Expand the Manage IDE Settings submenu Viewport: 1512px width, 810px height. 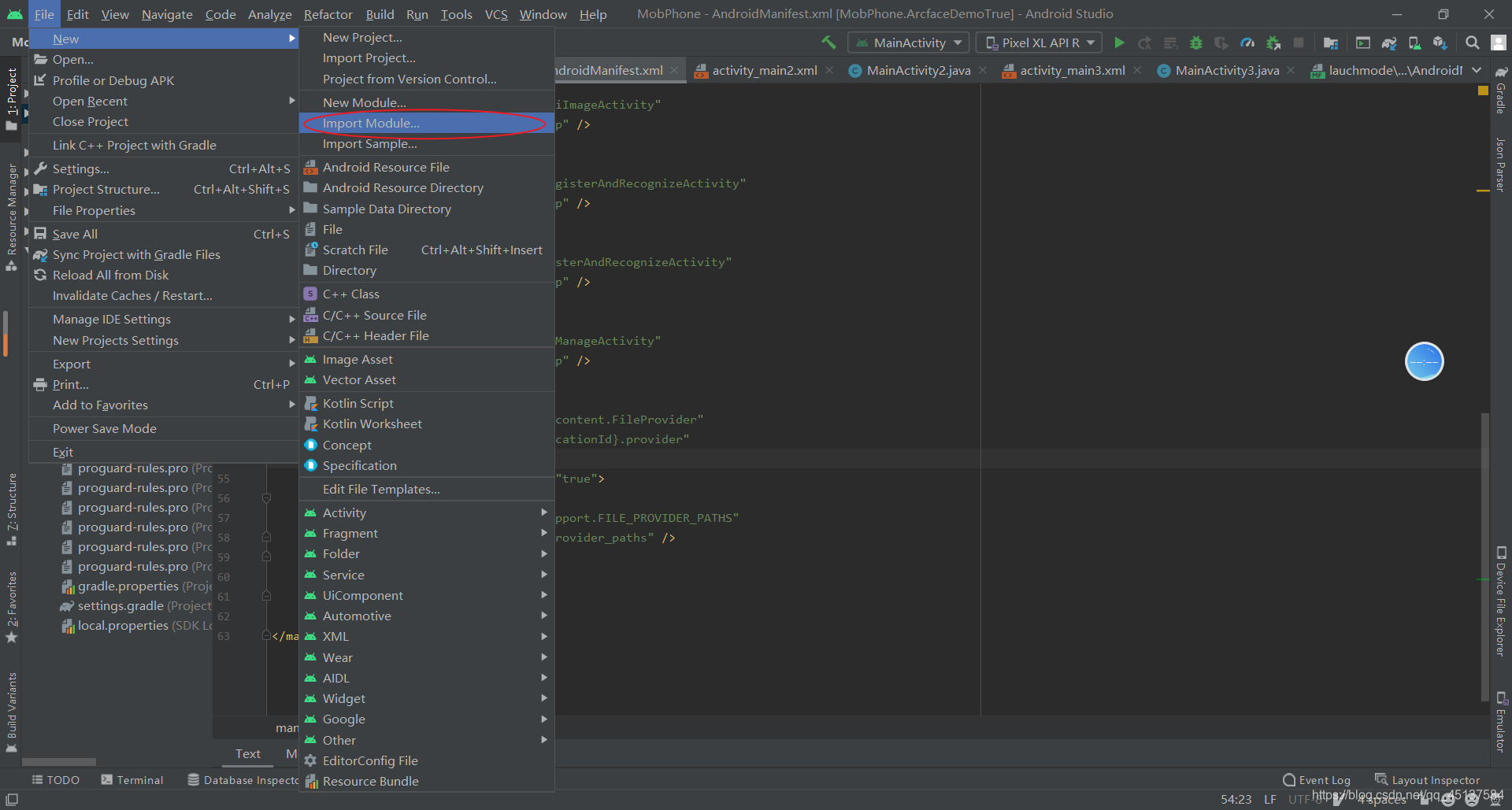pyautogui.click(x=164, y=319)
